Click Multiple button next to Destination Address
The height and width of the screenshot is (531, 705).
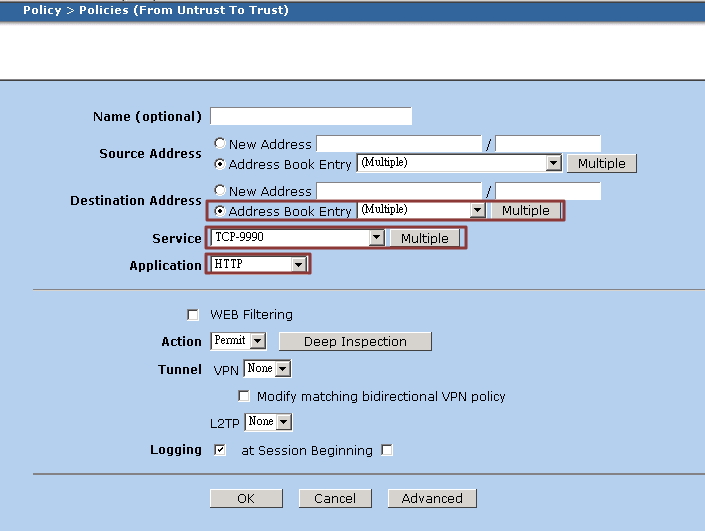click(x=525, y=211)
